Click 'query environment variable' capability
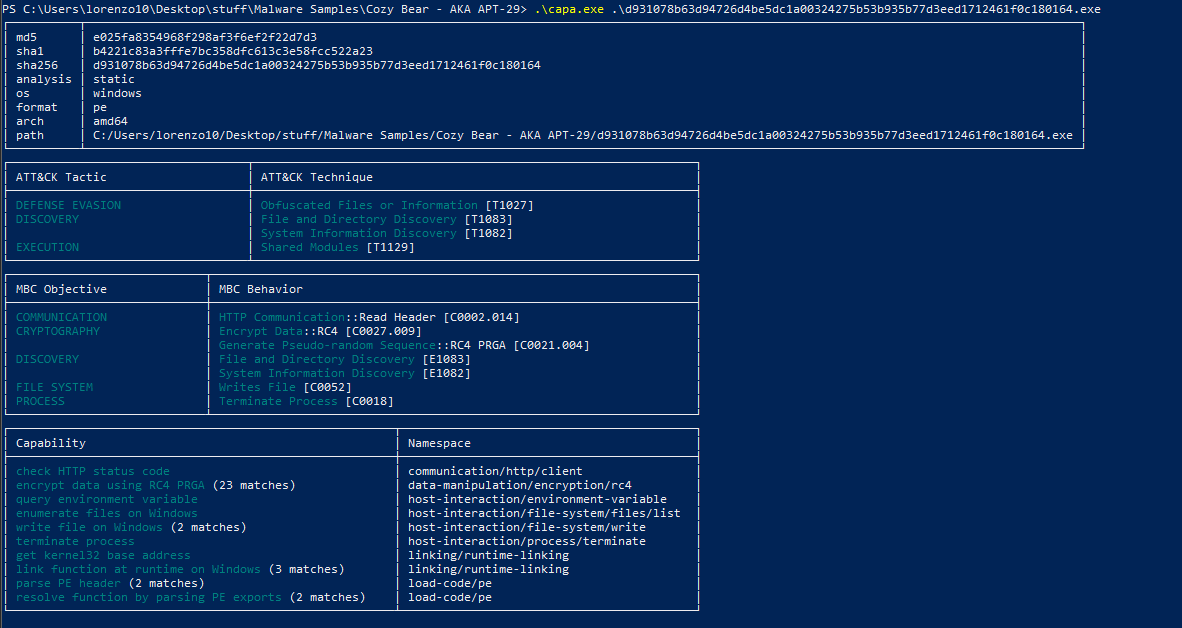Viewport: 1182px width, 628px height. tap(107, 499)
